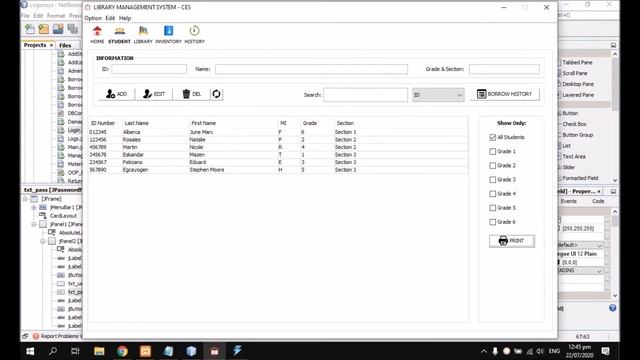Image resolution: width=640 pixels, height=360 pixels.
Task: Click the ID input field
Action: tap(149, 69)
